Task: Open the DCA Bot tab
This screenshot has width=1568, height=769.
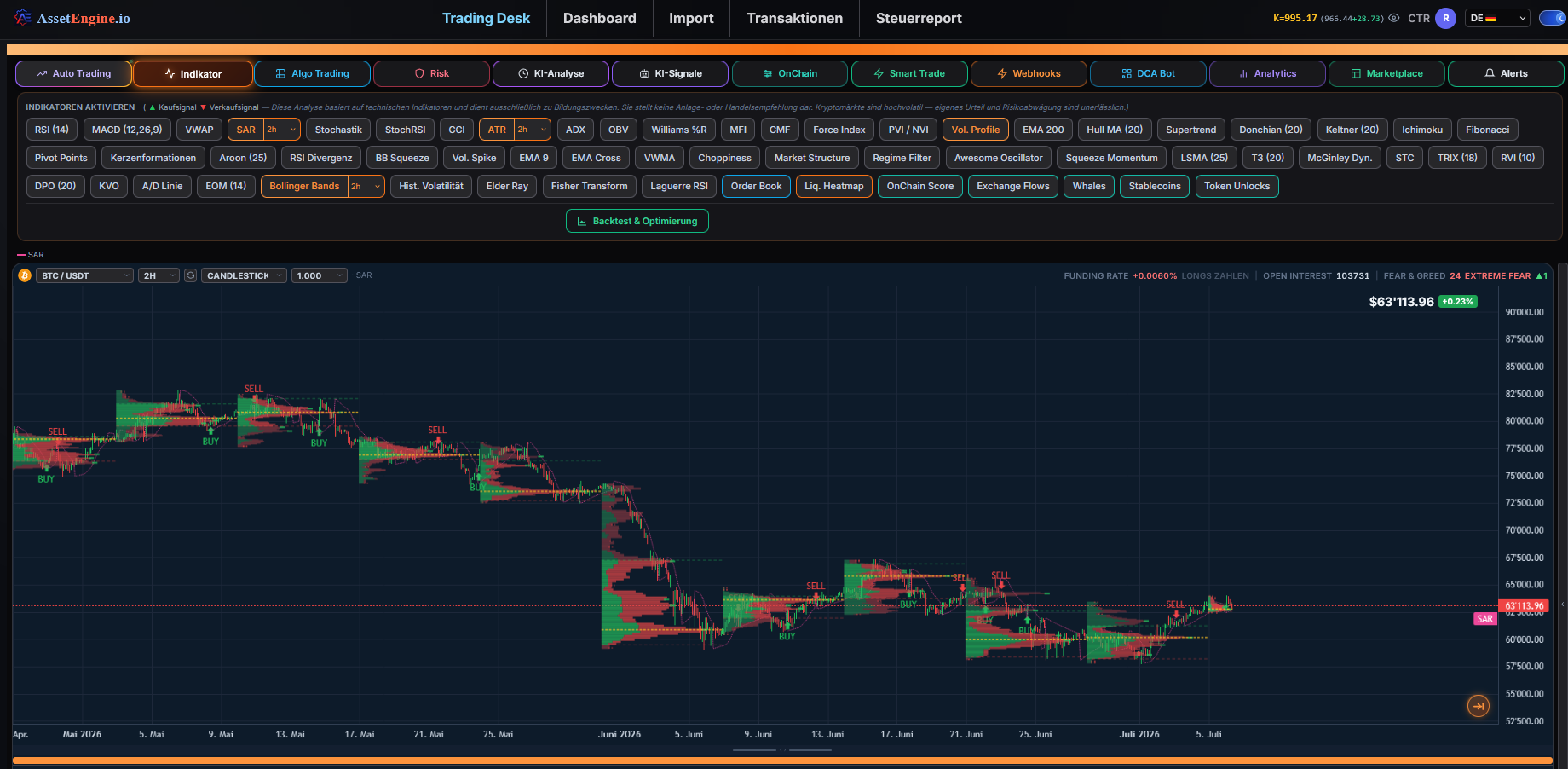Action: pyautogui.click(x=1148, y=73)
